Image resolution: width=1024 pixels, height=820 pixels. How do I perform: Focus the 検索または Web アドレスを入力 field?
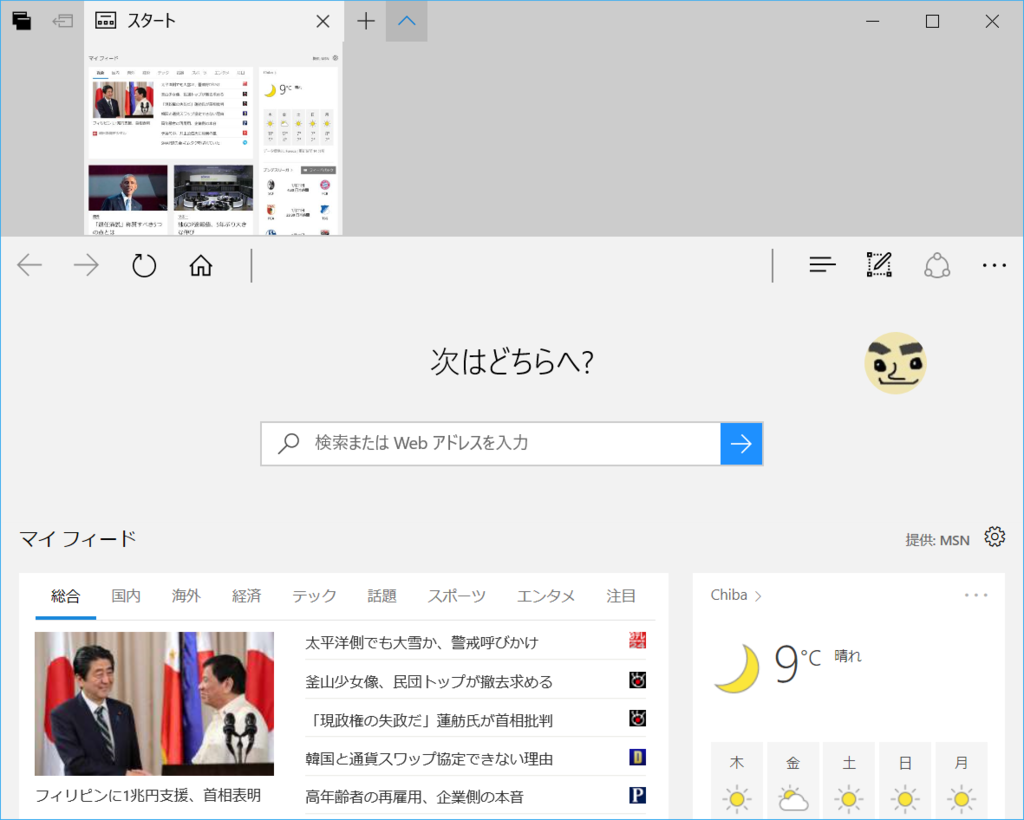[490, 443]
